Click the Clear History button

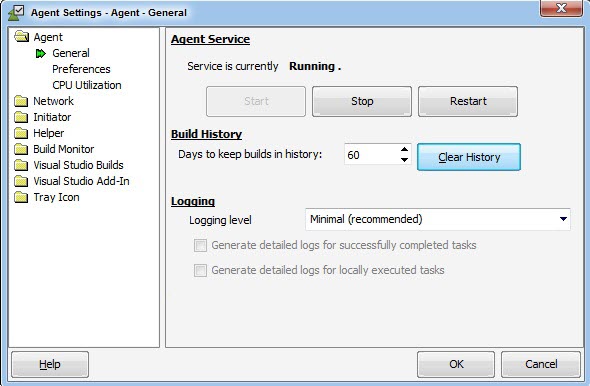pos(469,157)
